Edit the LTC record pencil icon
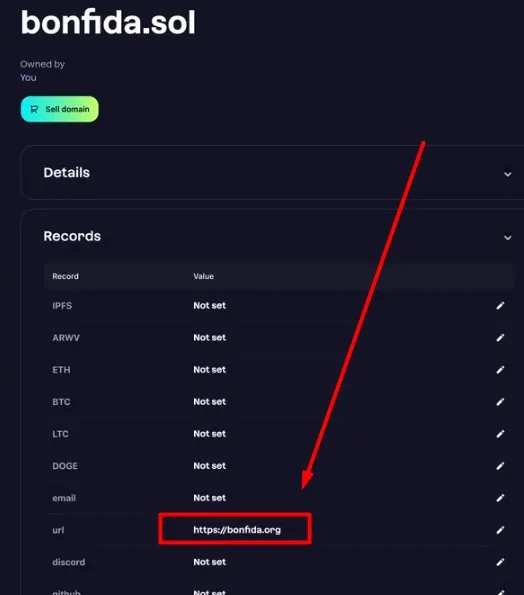524x595 pixels. pos(500,434)
